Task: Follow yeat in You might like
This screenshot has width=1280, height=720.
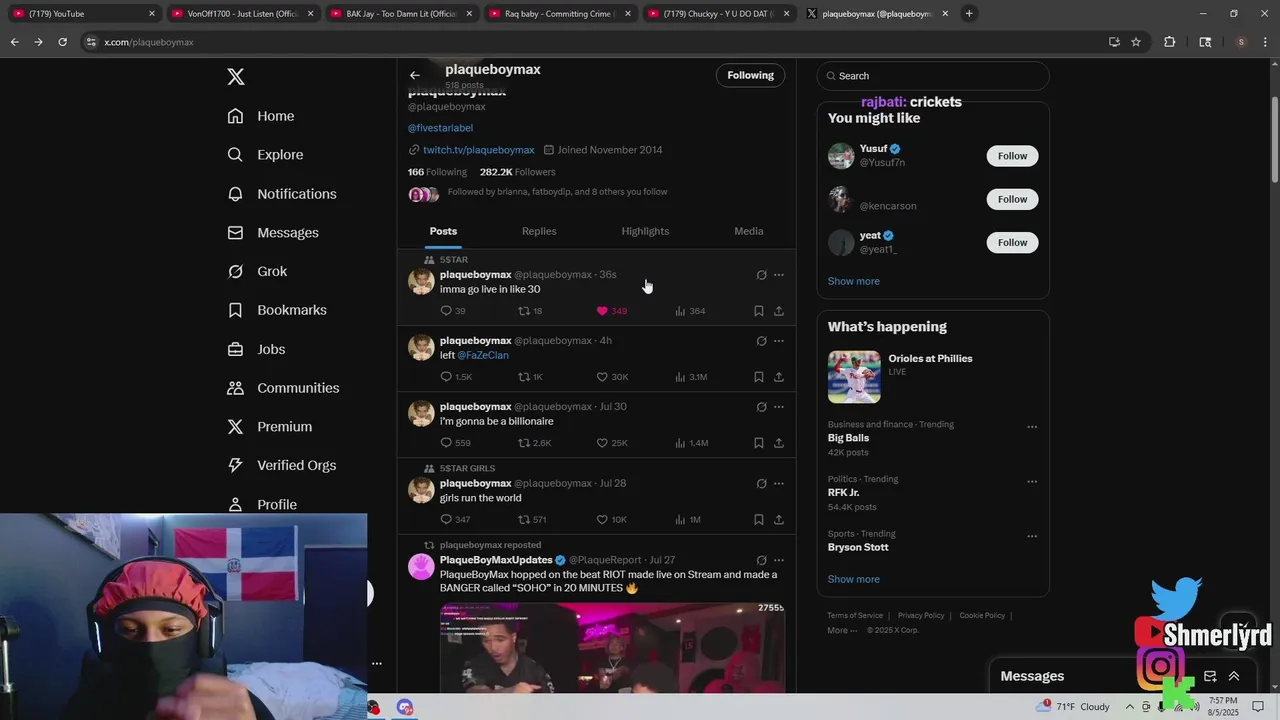Action: (1012, 242)
